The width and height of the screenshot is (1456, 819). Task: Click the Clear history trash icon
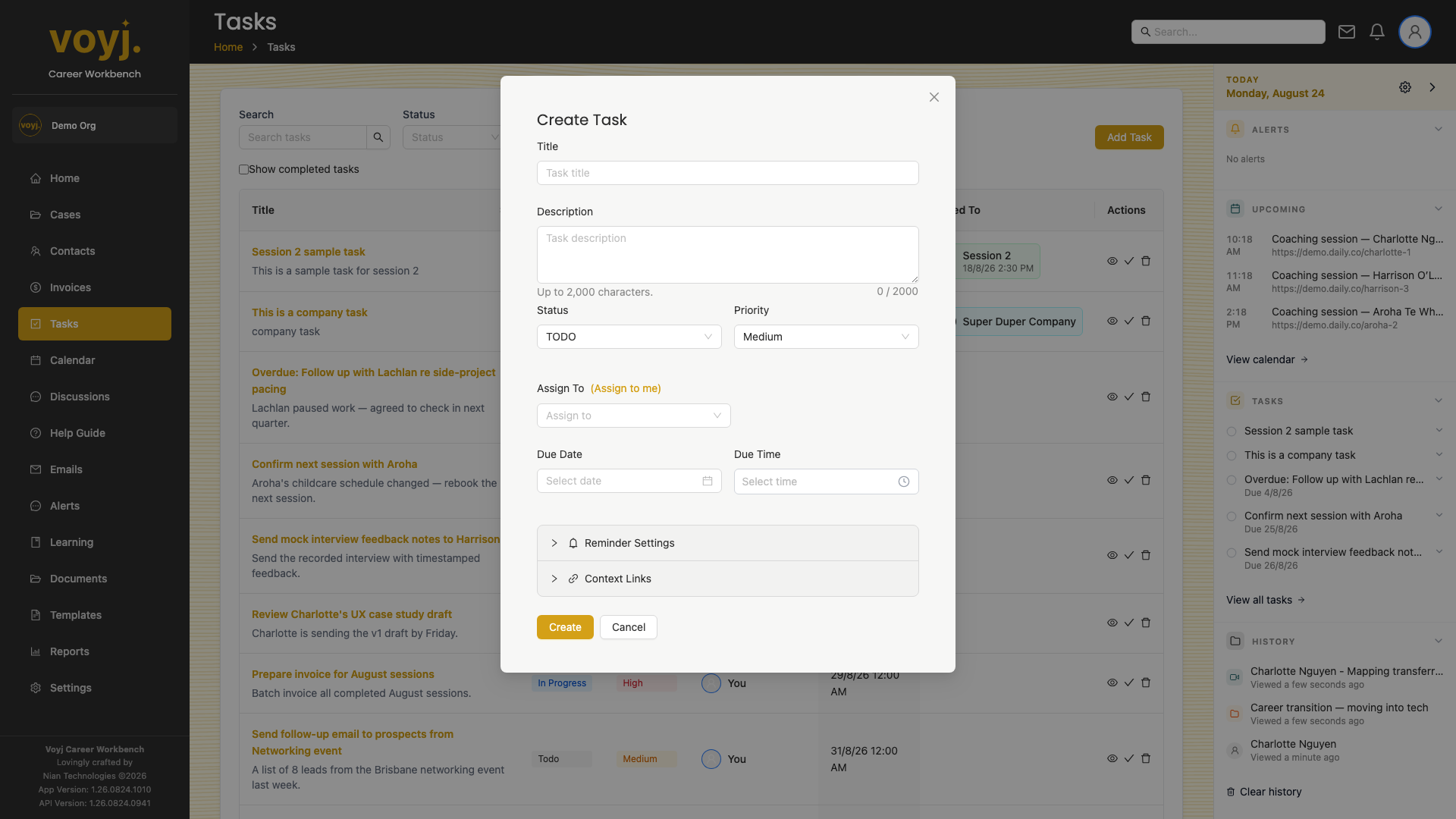pos(1231,792)
